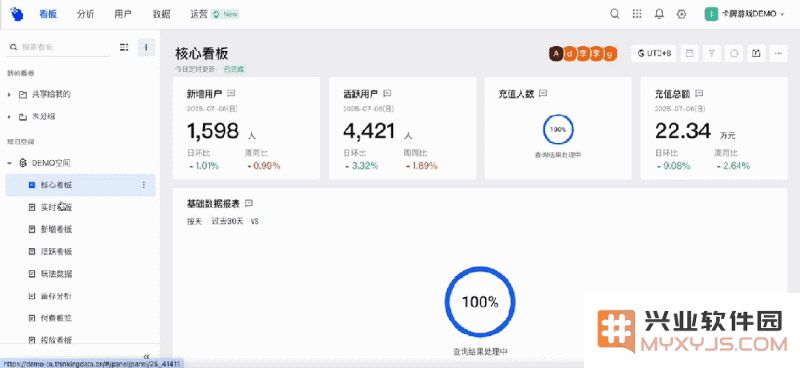Share the dashboard via the export icon
800x368 pixels.
click(757, 53)
